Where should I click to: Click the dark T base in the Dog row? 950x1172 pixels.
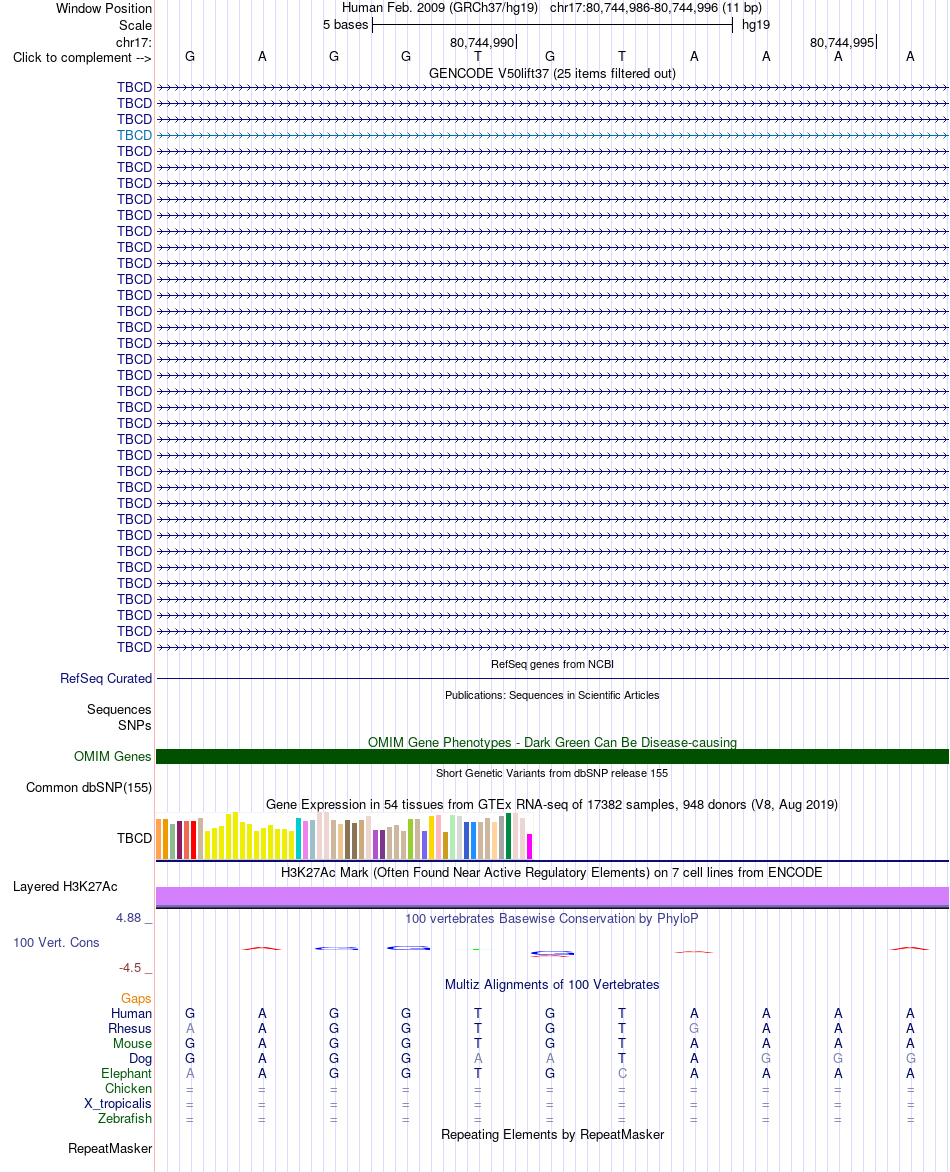622,1058
